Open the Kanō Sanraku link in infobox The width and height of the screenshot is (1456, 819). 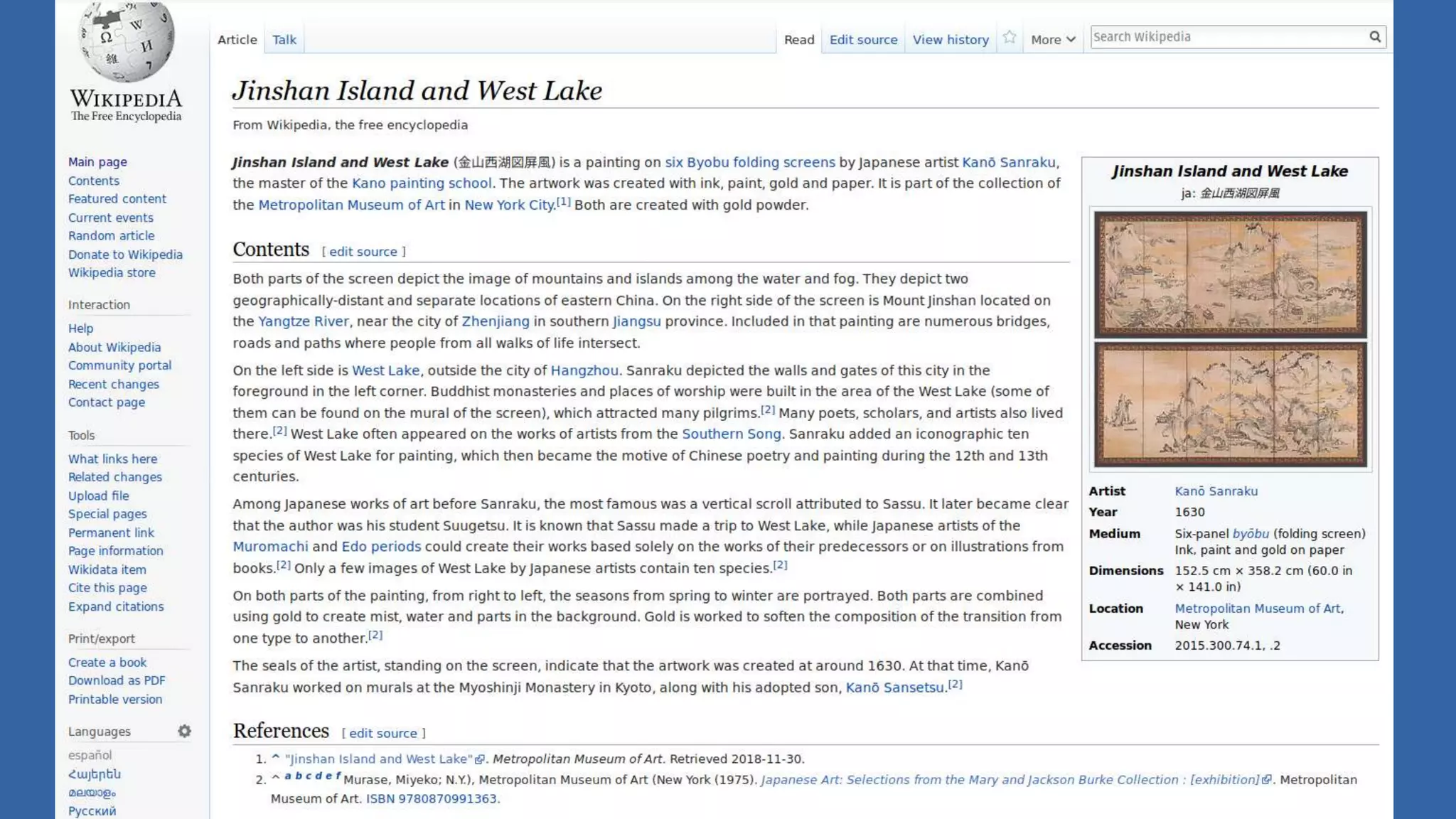[x=1216, y=491]
